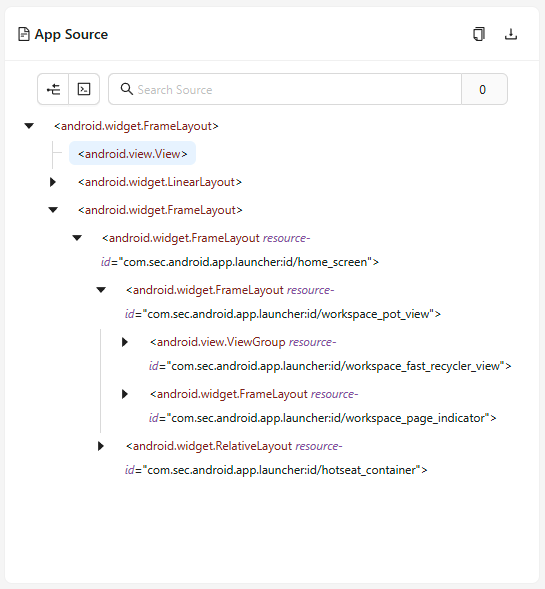Toggle attributes tree view icon button
545x589 pixels.
click(53, 89)
